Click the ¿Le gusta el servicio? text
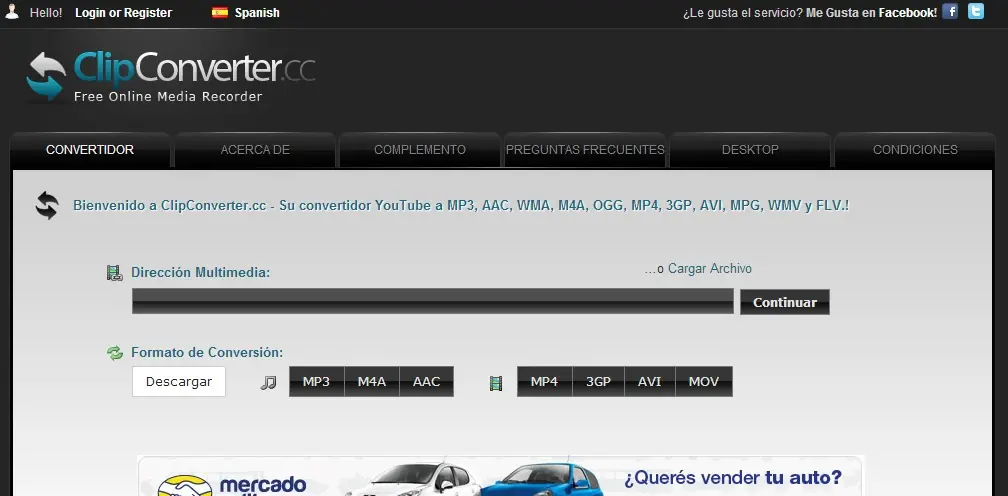The image size is (1008, 496). (x=742, y=13)
